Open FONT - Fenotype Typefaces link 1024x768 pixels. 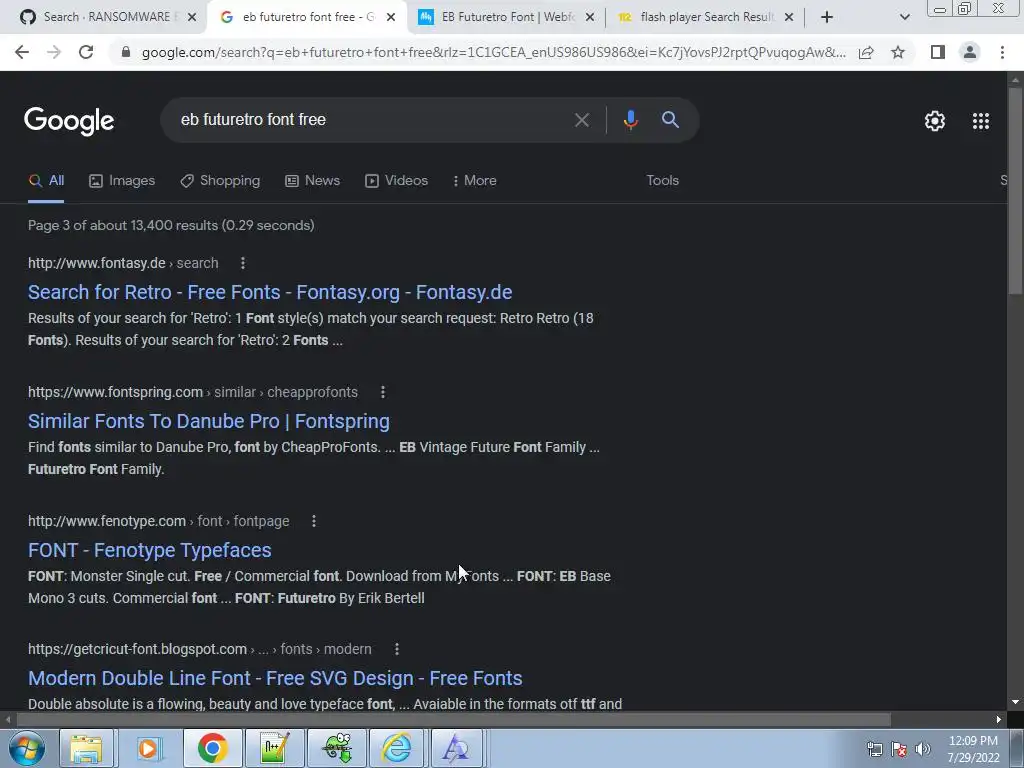pyautogui.click(x=150, y=550)
